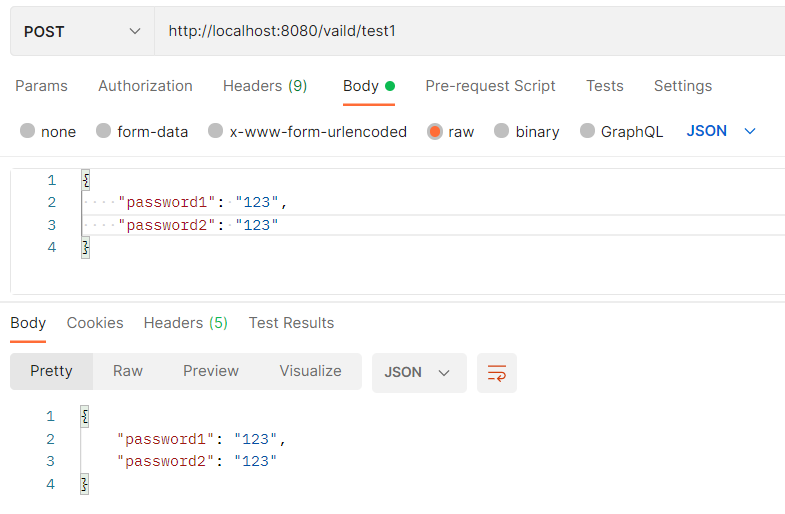Open the POST method dropdown
The width and height of the screenshot is (785, 514).
82,32
